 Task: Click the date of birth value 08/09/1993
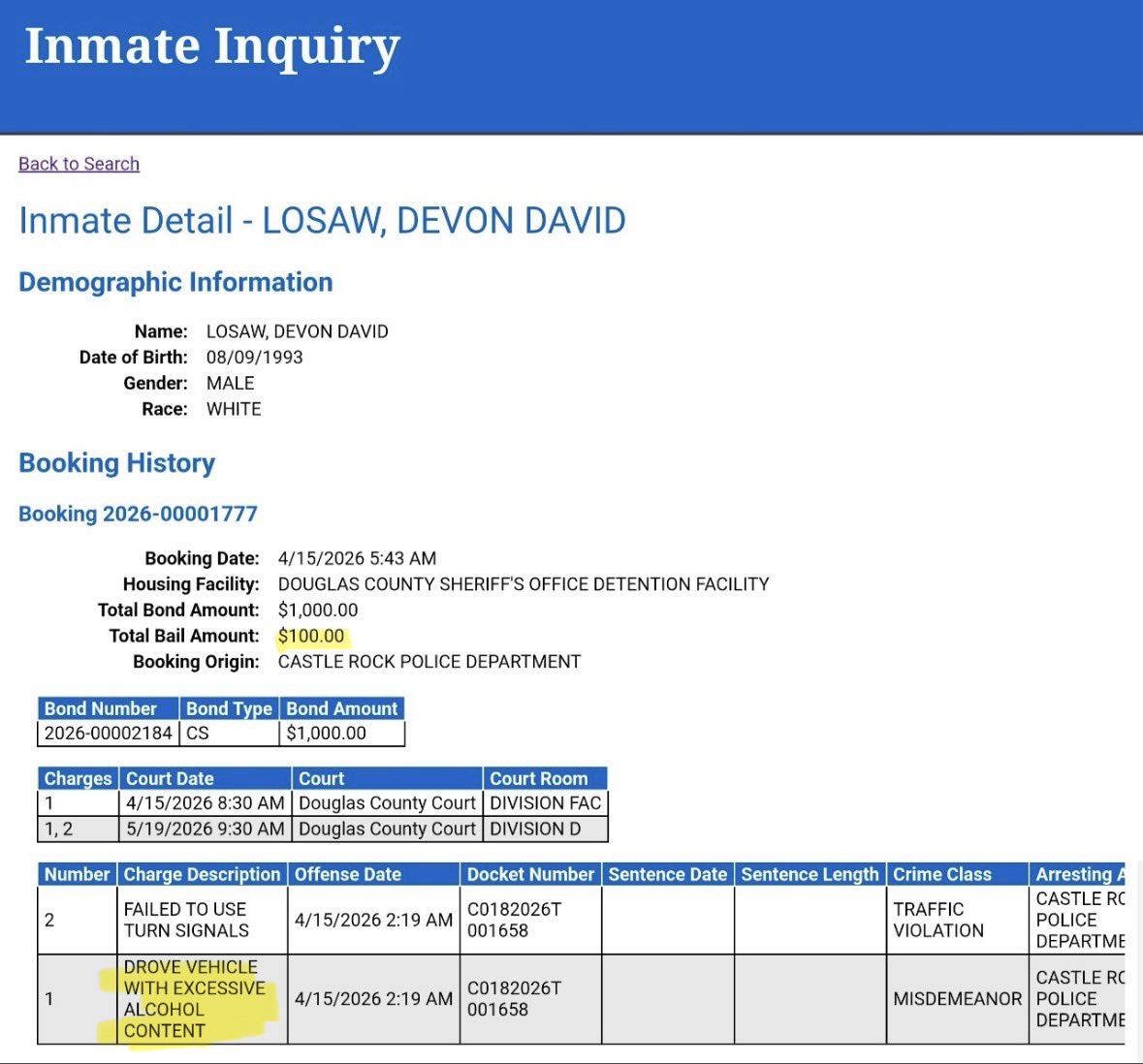(254, 358)
